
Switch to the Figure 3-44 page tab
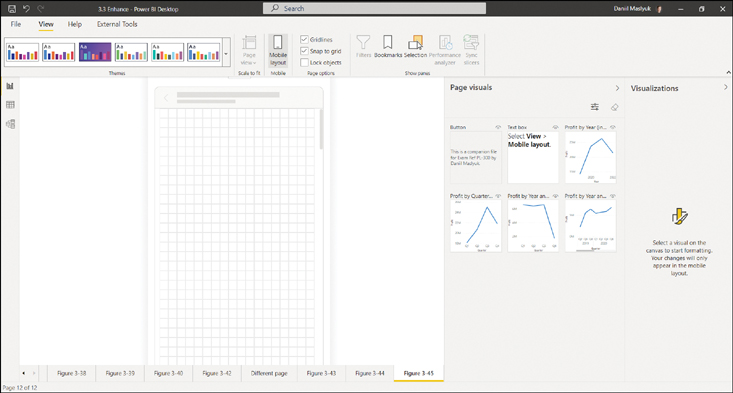(370, 373)
